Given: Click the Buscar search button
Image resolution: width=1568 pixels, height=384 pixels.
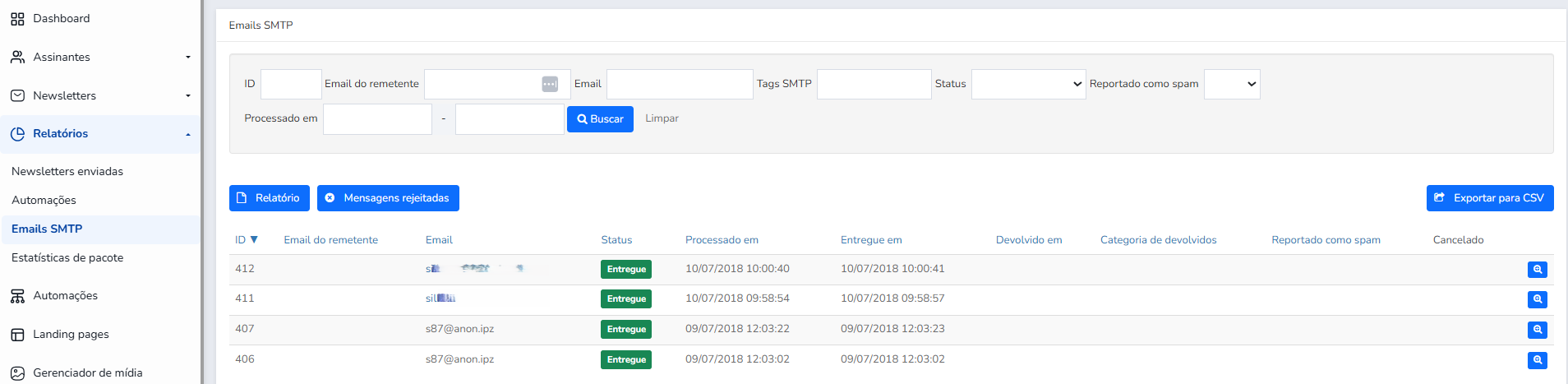Looking at the screenshot, I should click(x=600, y=119).
